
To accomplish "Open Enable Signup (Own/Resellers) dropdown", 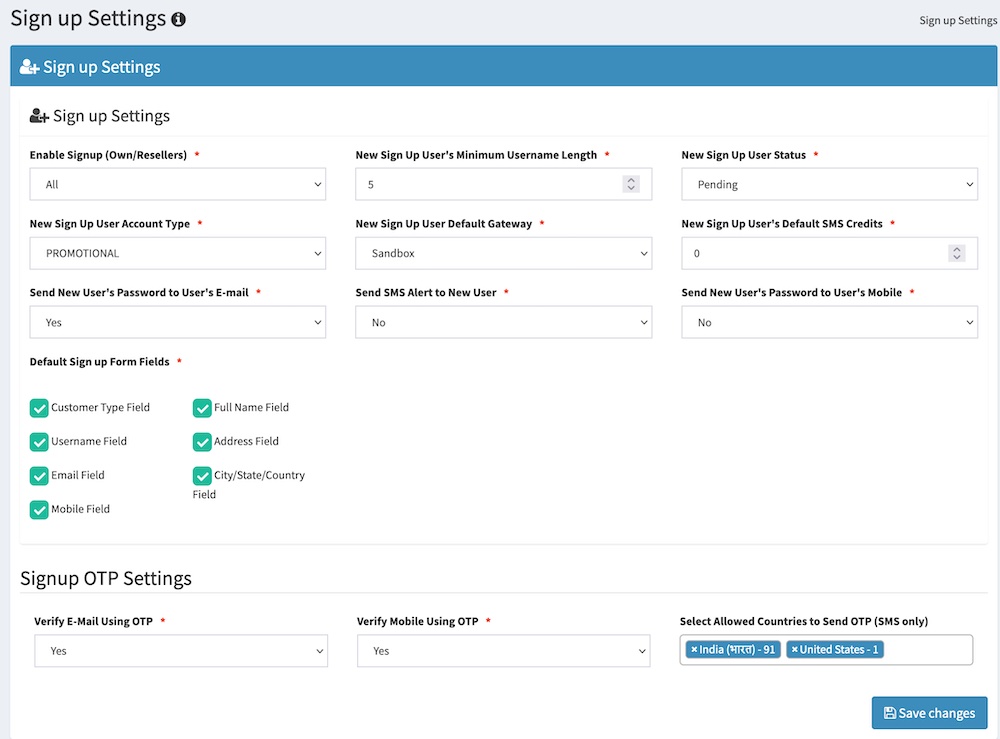I will click(x=177, y=184).
